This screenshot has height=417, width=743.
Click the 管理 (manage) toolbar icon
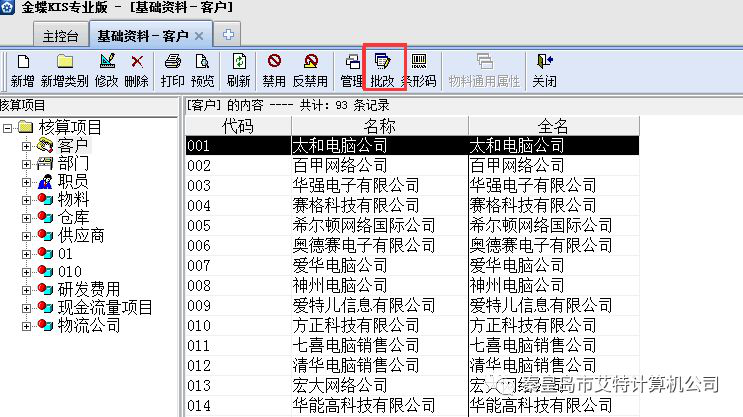pos(352,62)
